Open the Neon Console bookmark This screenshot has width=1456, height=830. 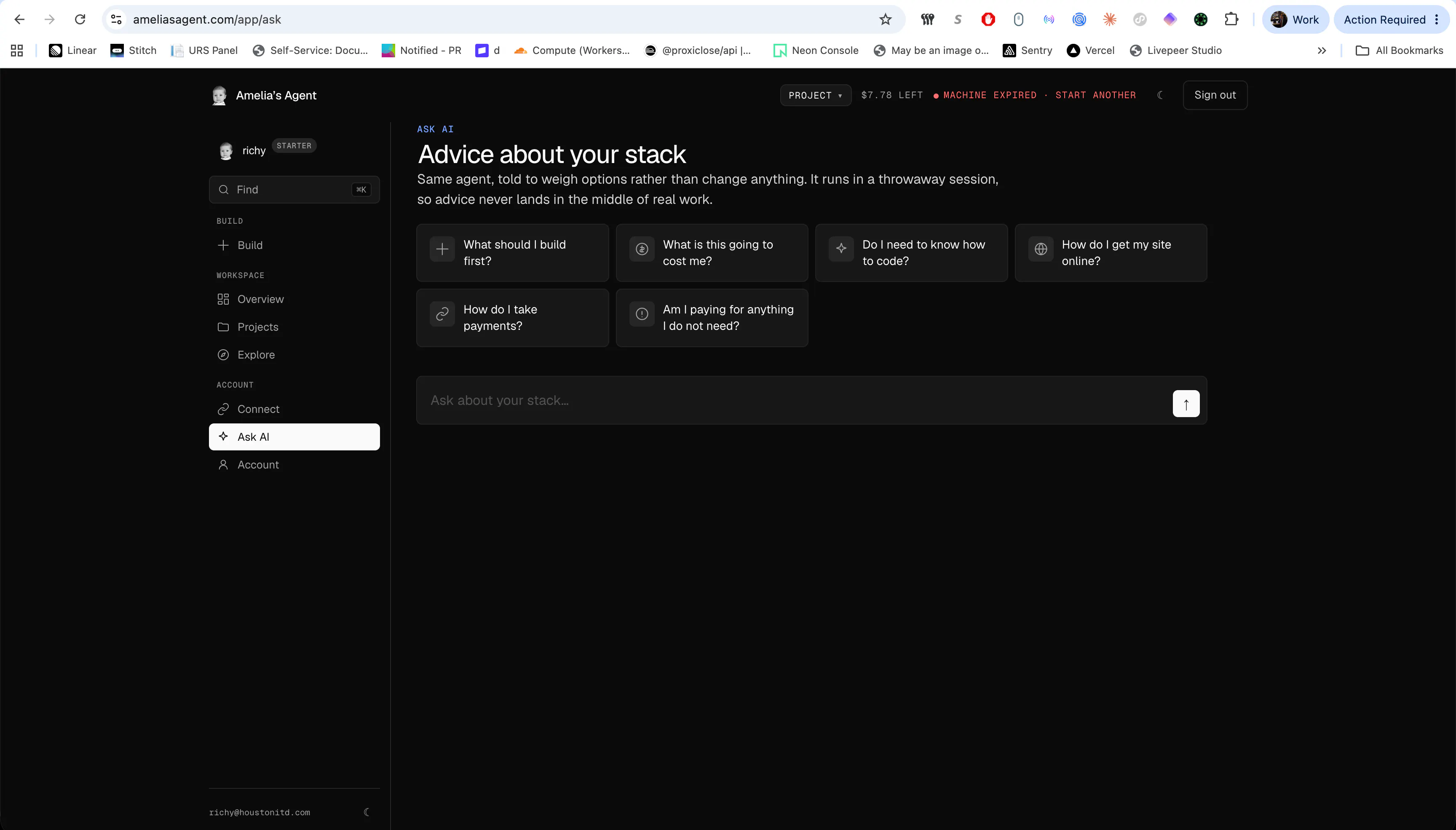(816, 50)
